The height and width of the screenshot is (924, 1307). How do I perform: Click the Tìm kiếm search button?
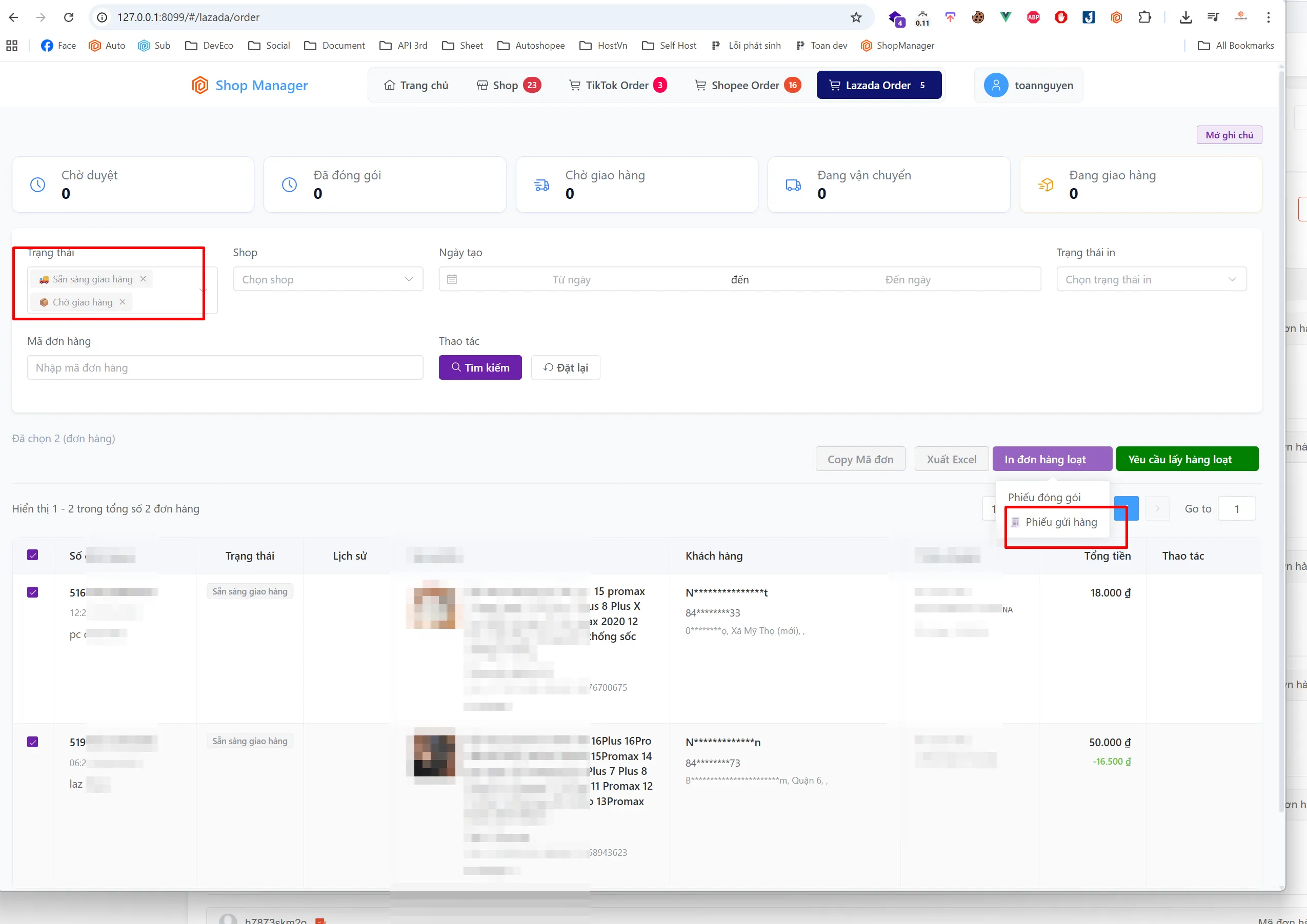[x=480, y=367]
